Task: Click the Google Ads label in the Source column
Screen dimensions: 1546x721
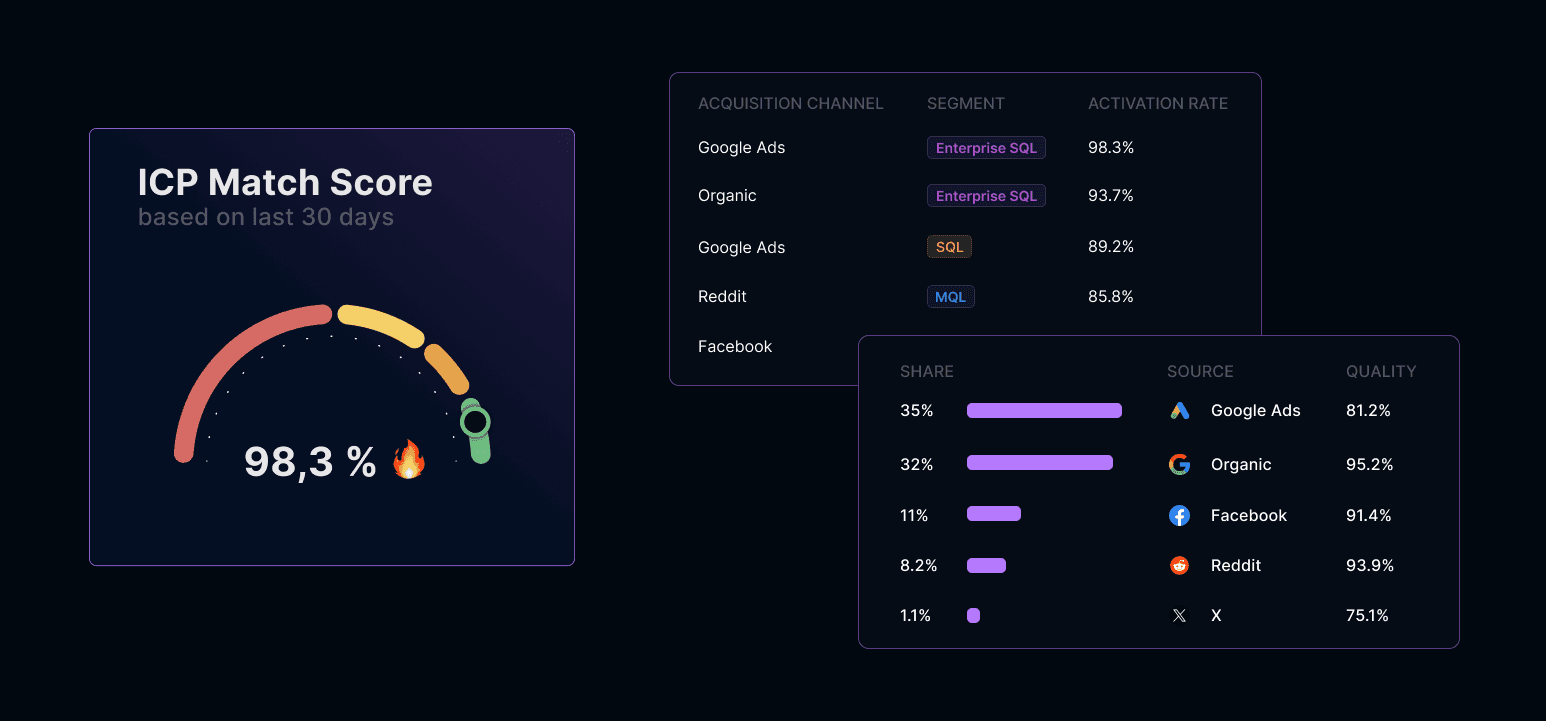Action: click(1256, 411)
